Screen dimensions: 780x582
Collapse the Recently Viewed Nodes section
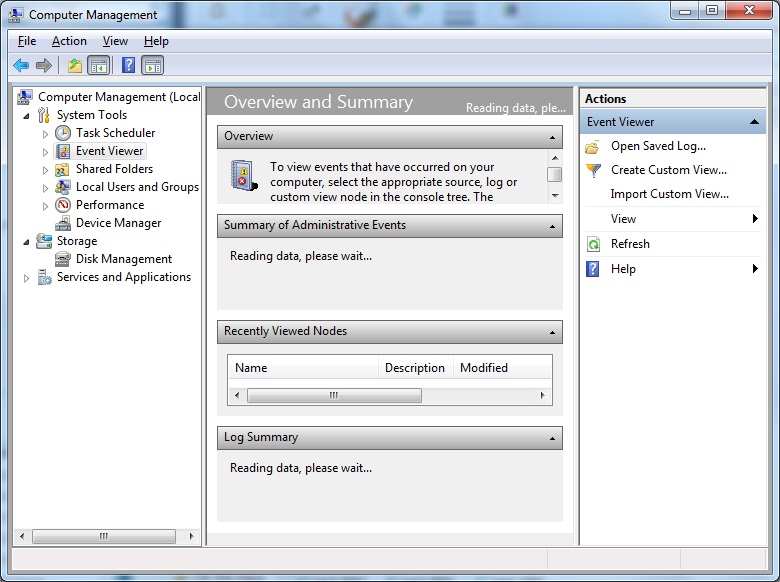[x=552, y=332]
